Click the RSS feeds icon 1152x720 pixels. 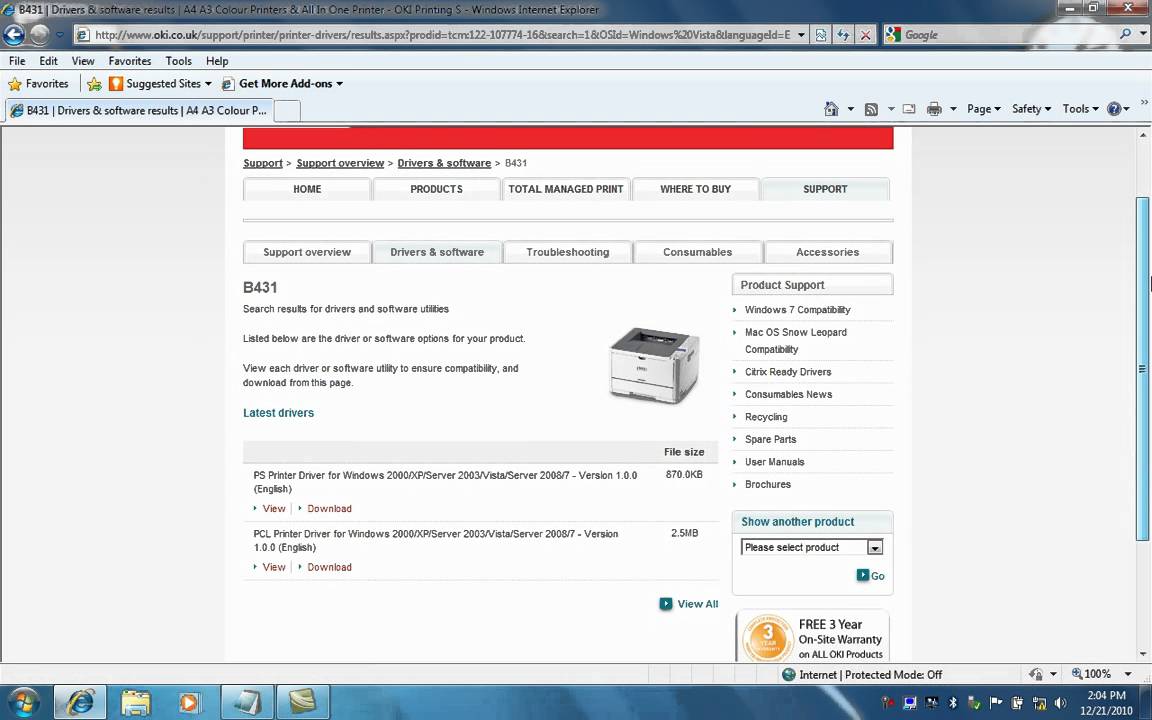(x=871, y=109)
